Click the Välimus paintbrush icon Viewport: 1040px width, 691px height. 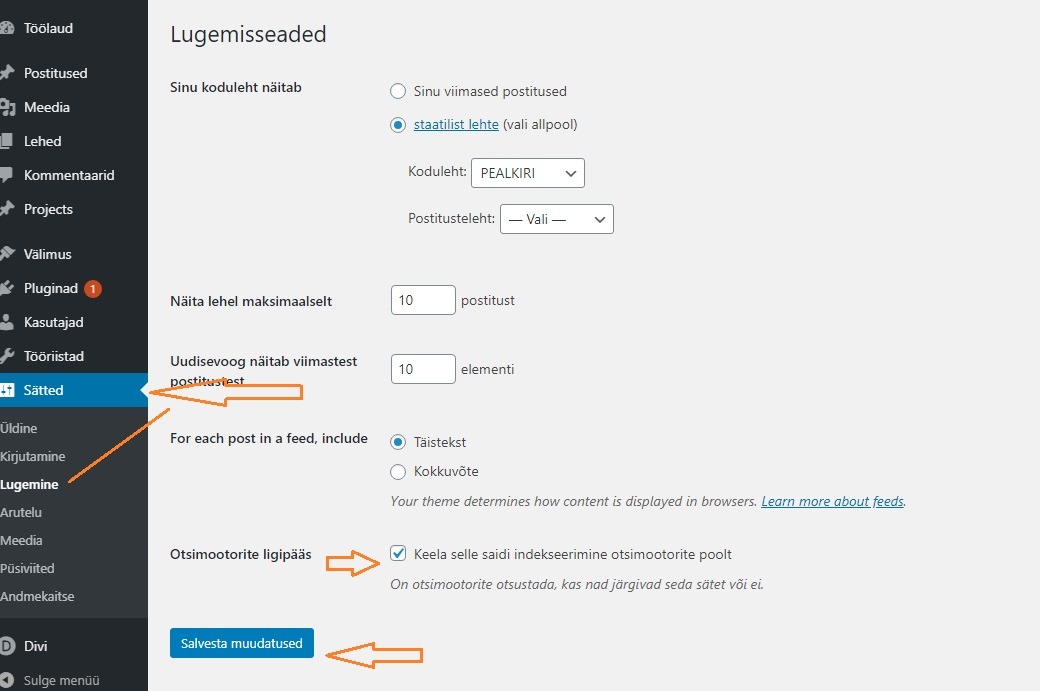pos(7,253)
